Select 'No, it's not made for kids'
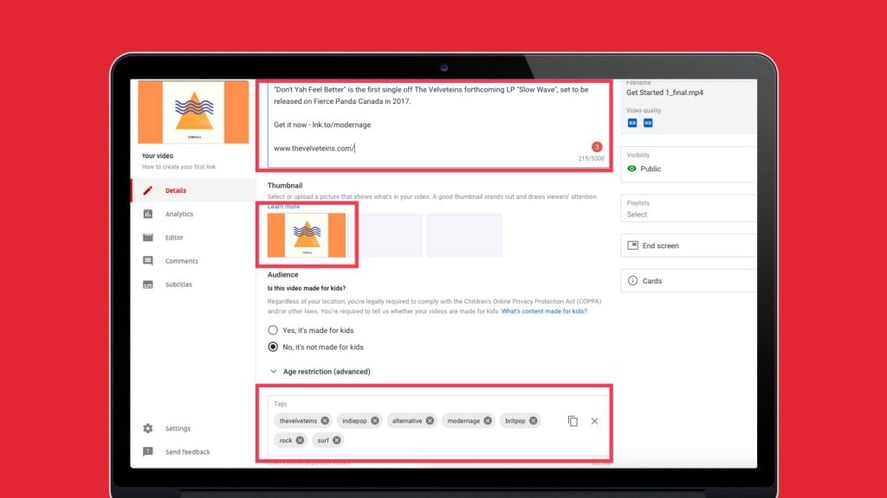Image resolution: width=887 pixels, height=498 pixels. coord(273,347)
